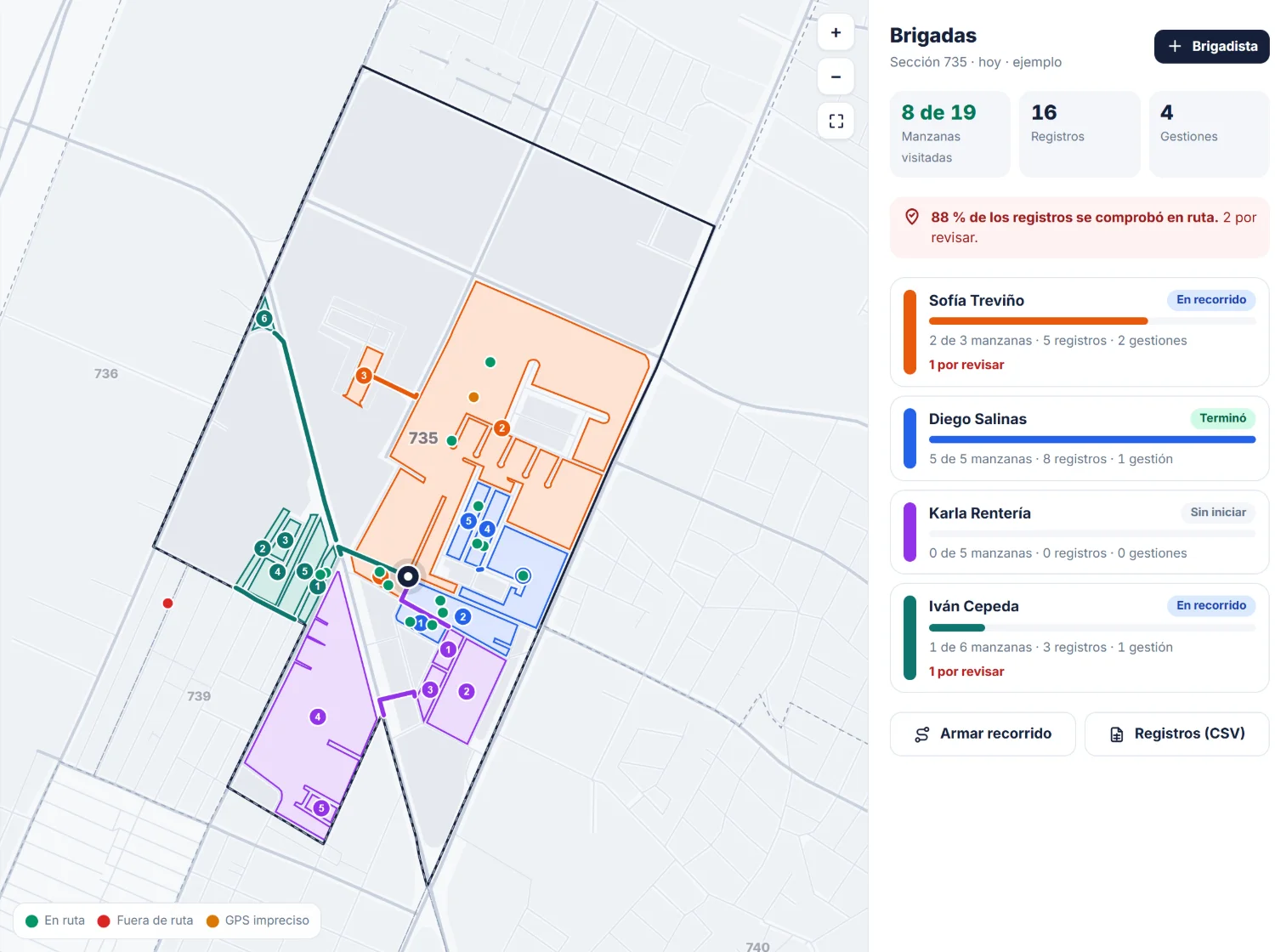This screenshot has height=952, width=1275.
Task: Click the "Sin iniciar" status badge
Action: (x=1218, y=513)
